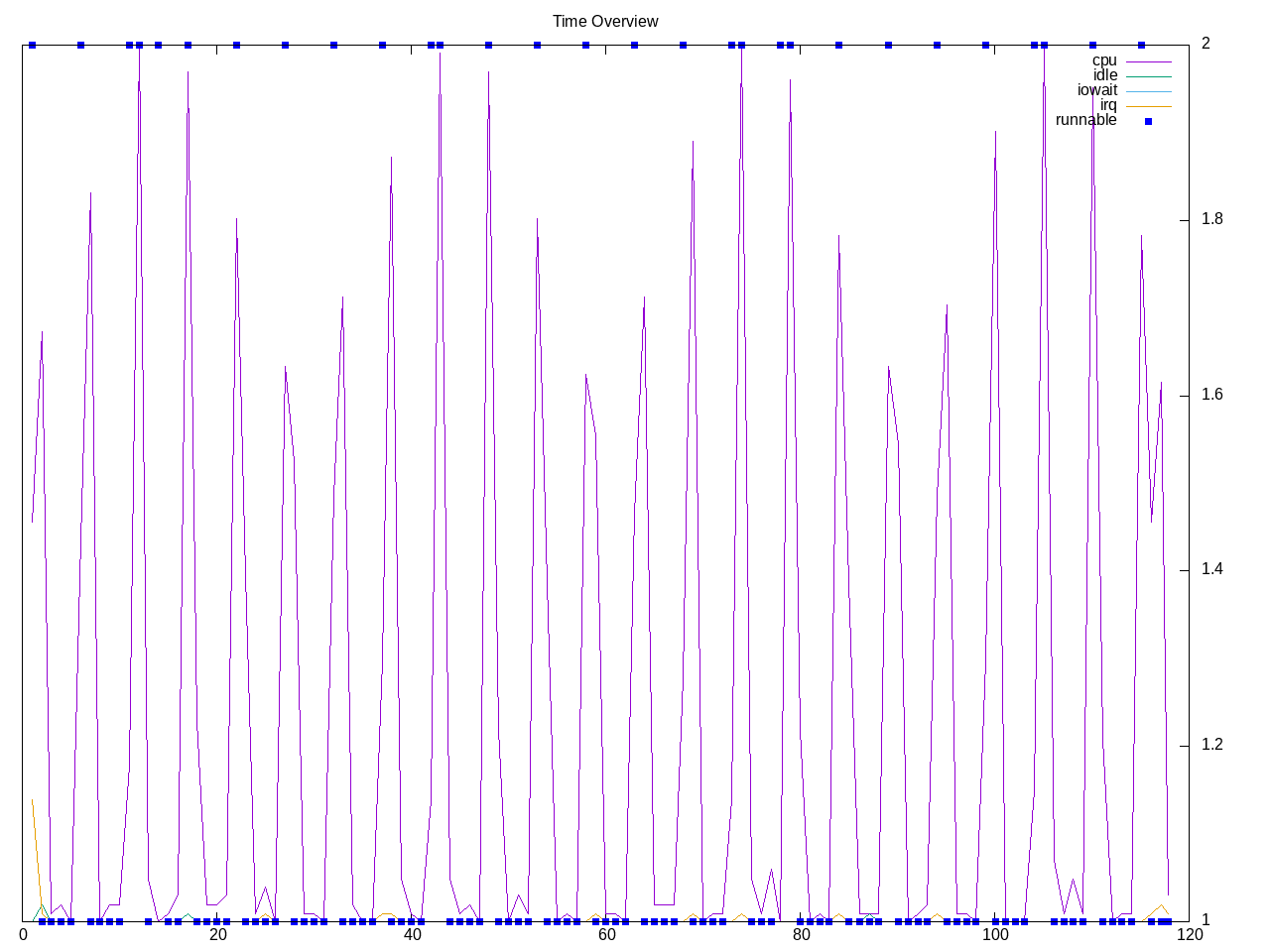
Task: Click the y-axis tick label 1.6
Action: (x=1211, y=395)
